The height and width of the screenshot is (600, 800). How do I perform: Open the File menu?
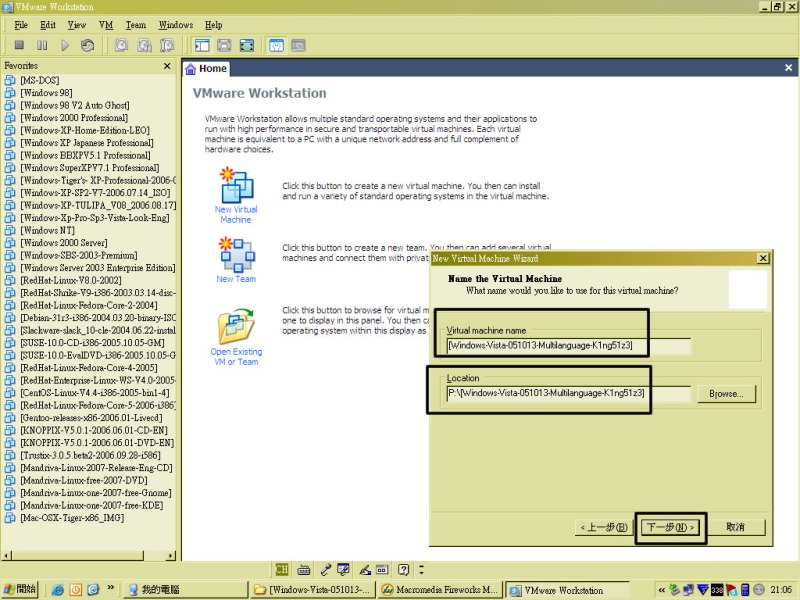pos(21,25)
